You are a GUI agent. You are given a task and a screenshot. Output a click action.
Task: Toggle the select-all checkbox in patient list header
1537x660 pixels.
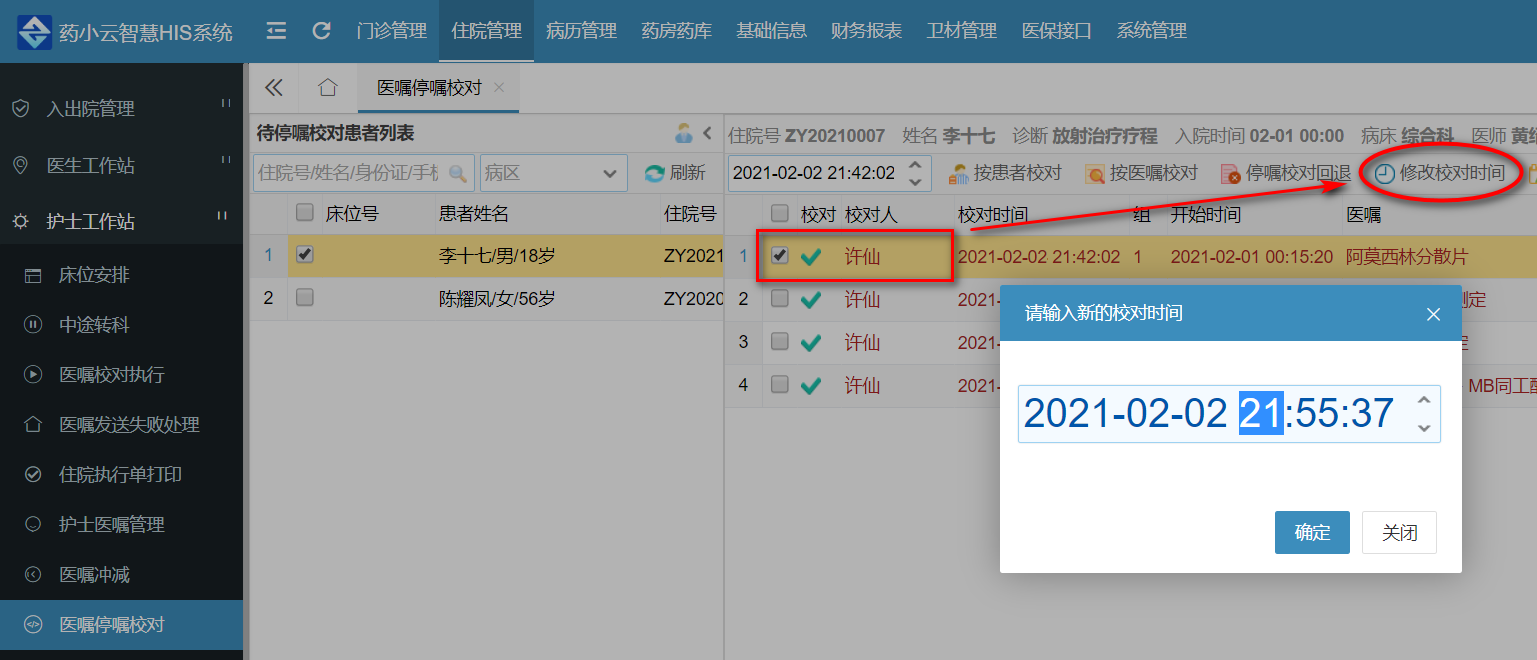click(x=305, y=213)
